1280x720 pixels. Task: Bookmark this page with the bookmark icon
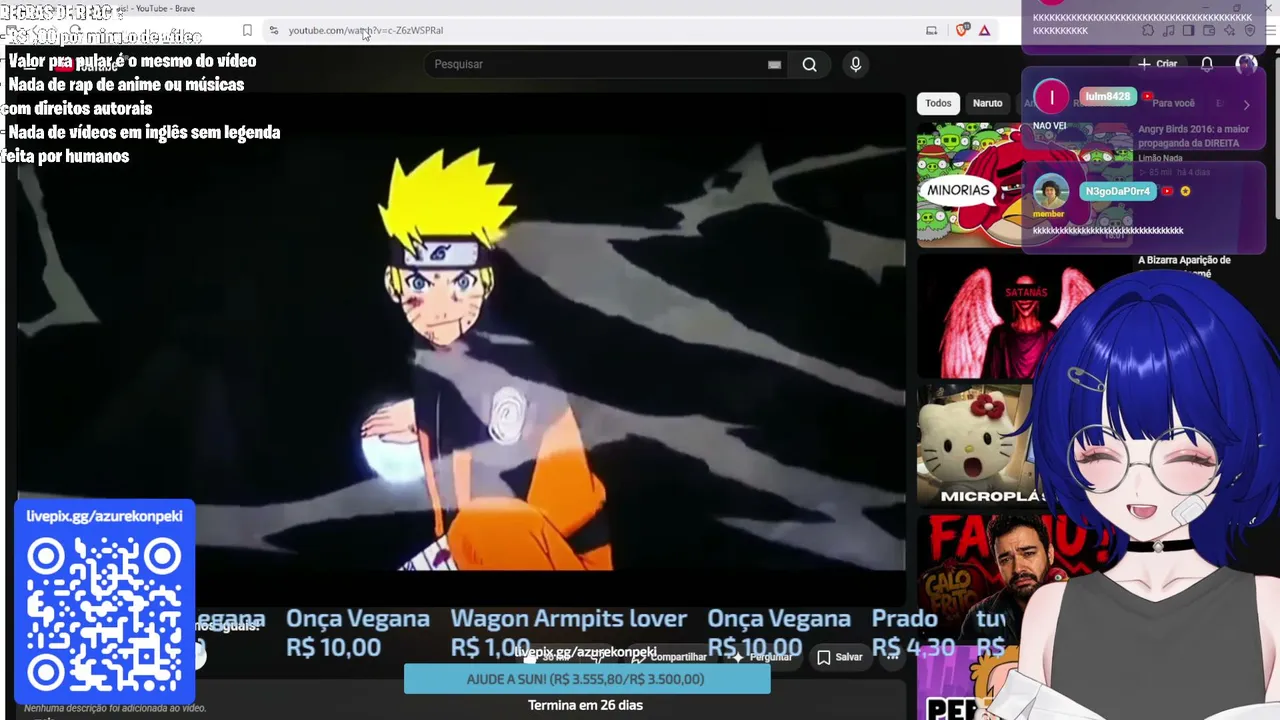click(247, 30)
